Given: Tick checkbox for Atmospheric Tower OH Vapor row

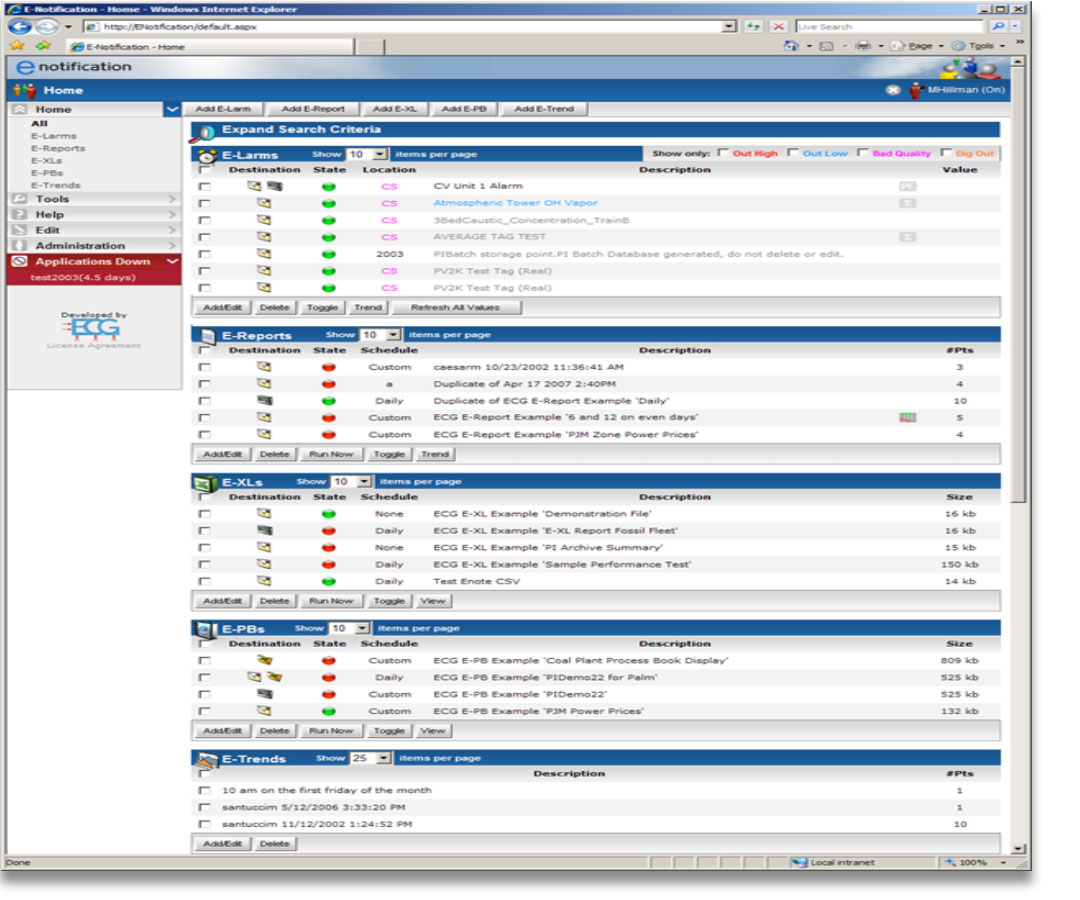Looking at the screenshot, I should (205, 203).
